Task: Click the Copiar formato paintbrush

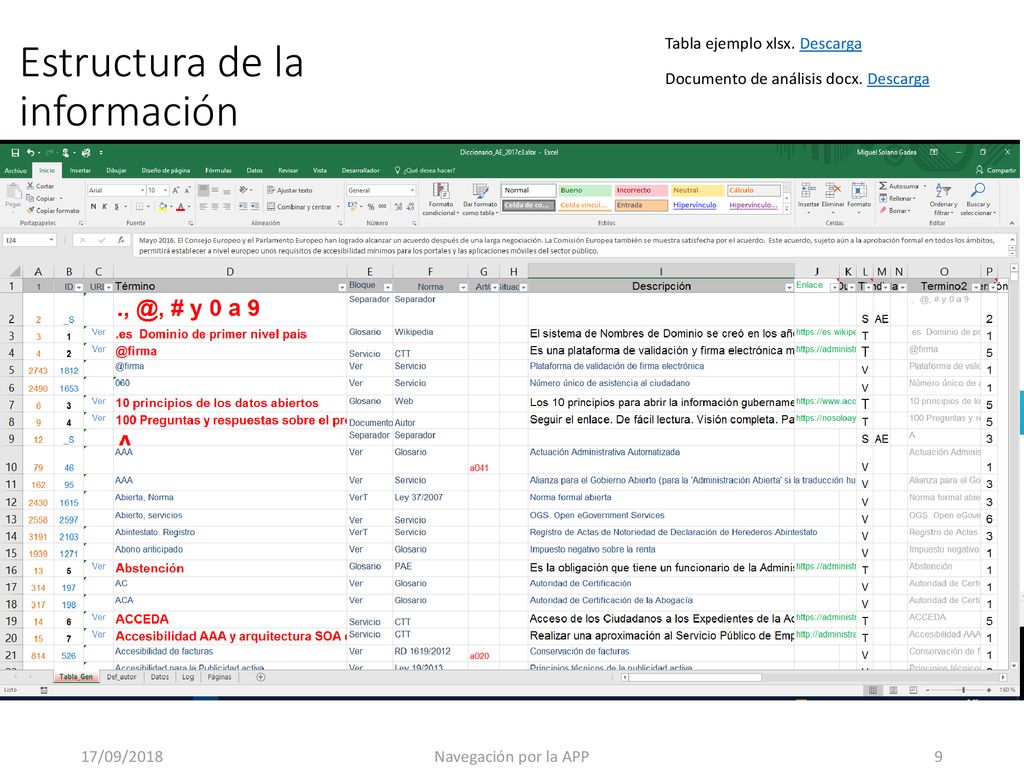Action: (31, 210)
